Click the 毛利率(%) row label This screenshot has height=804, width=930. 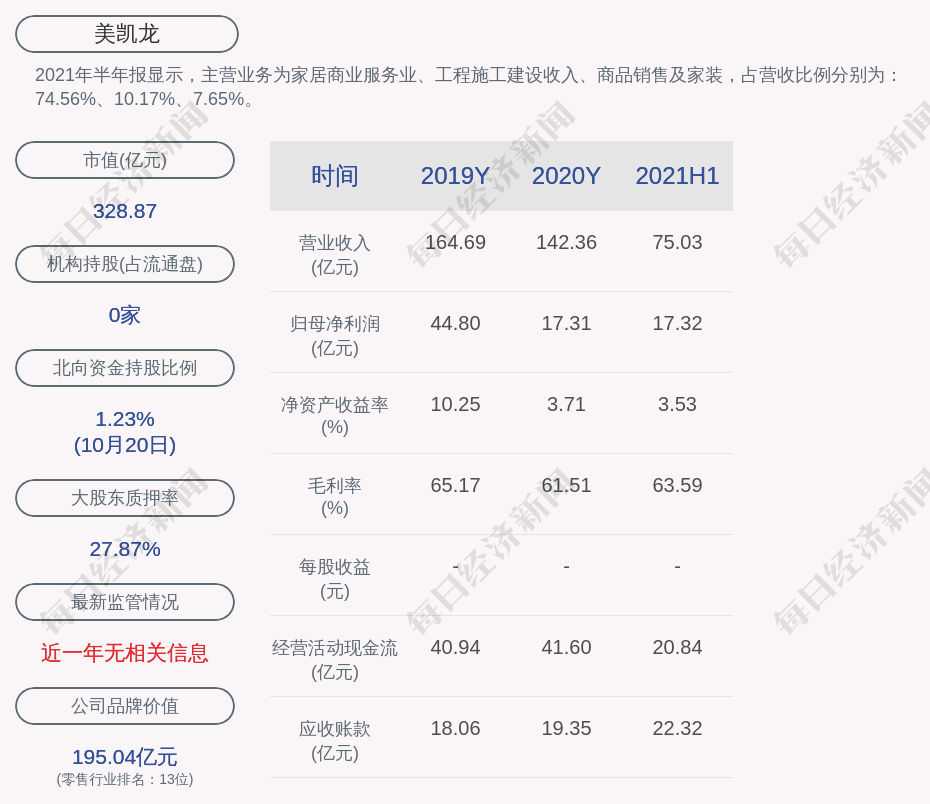click(x=334, y=497)
